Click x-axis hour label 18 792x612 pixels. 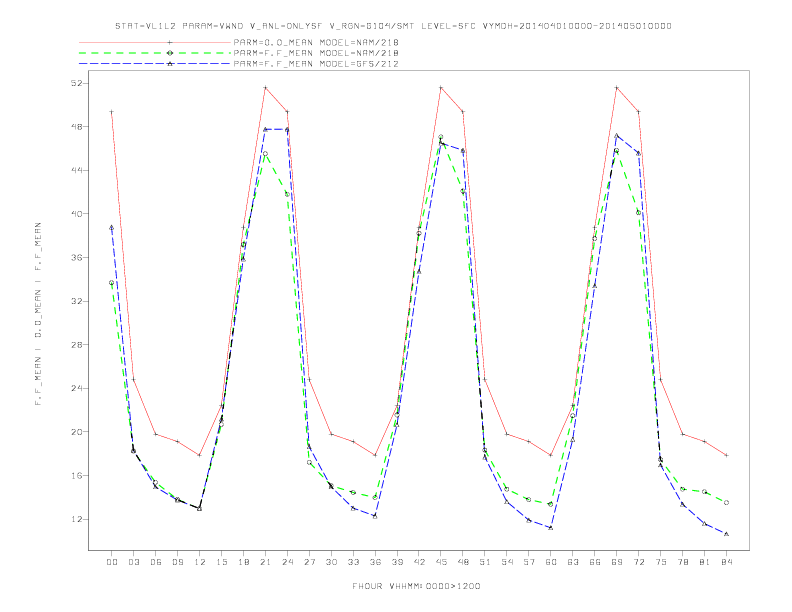tap(243, 562)
